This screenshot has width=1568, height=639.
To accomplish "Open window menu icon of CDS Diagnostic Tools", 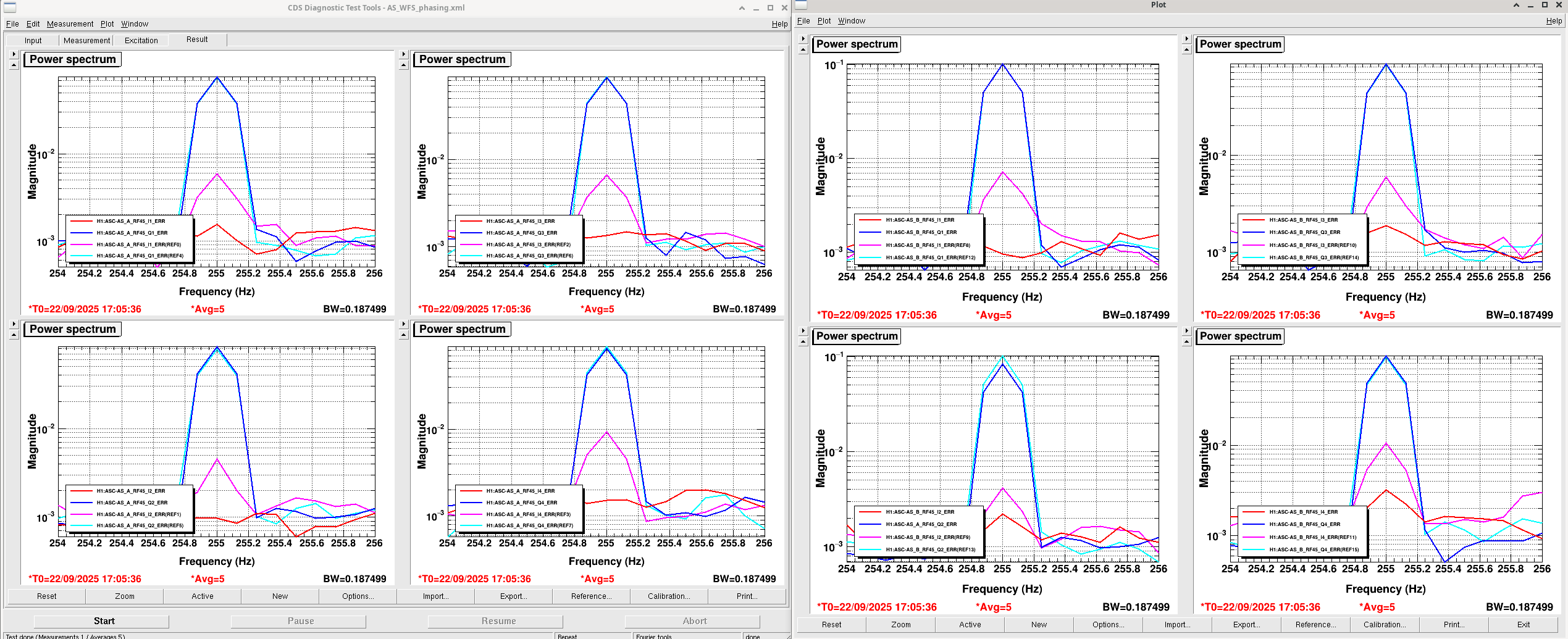I will pos(10,7).
